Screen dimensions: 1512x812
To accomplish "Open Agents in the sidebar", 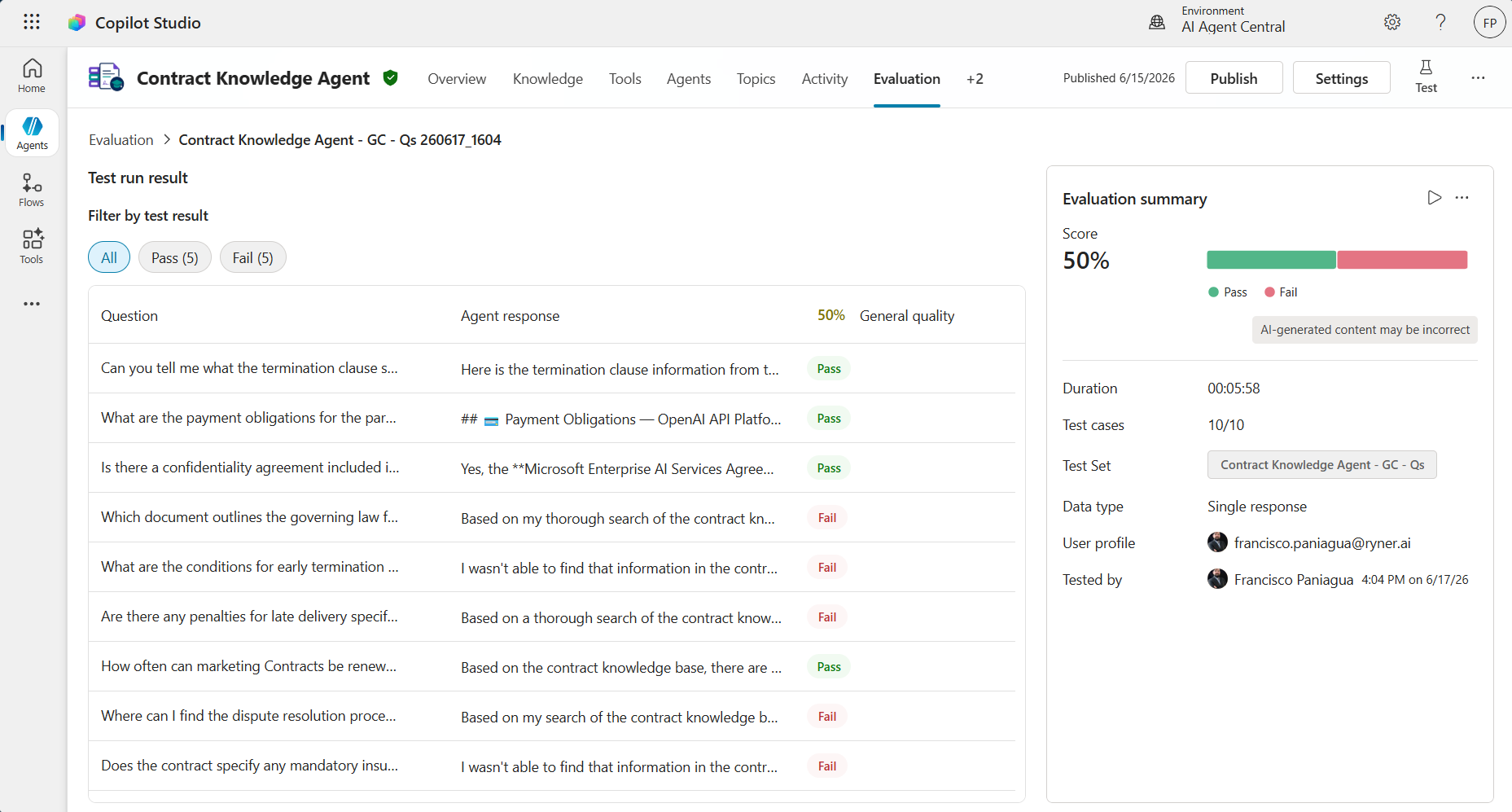I will click(32, 133).
